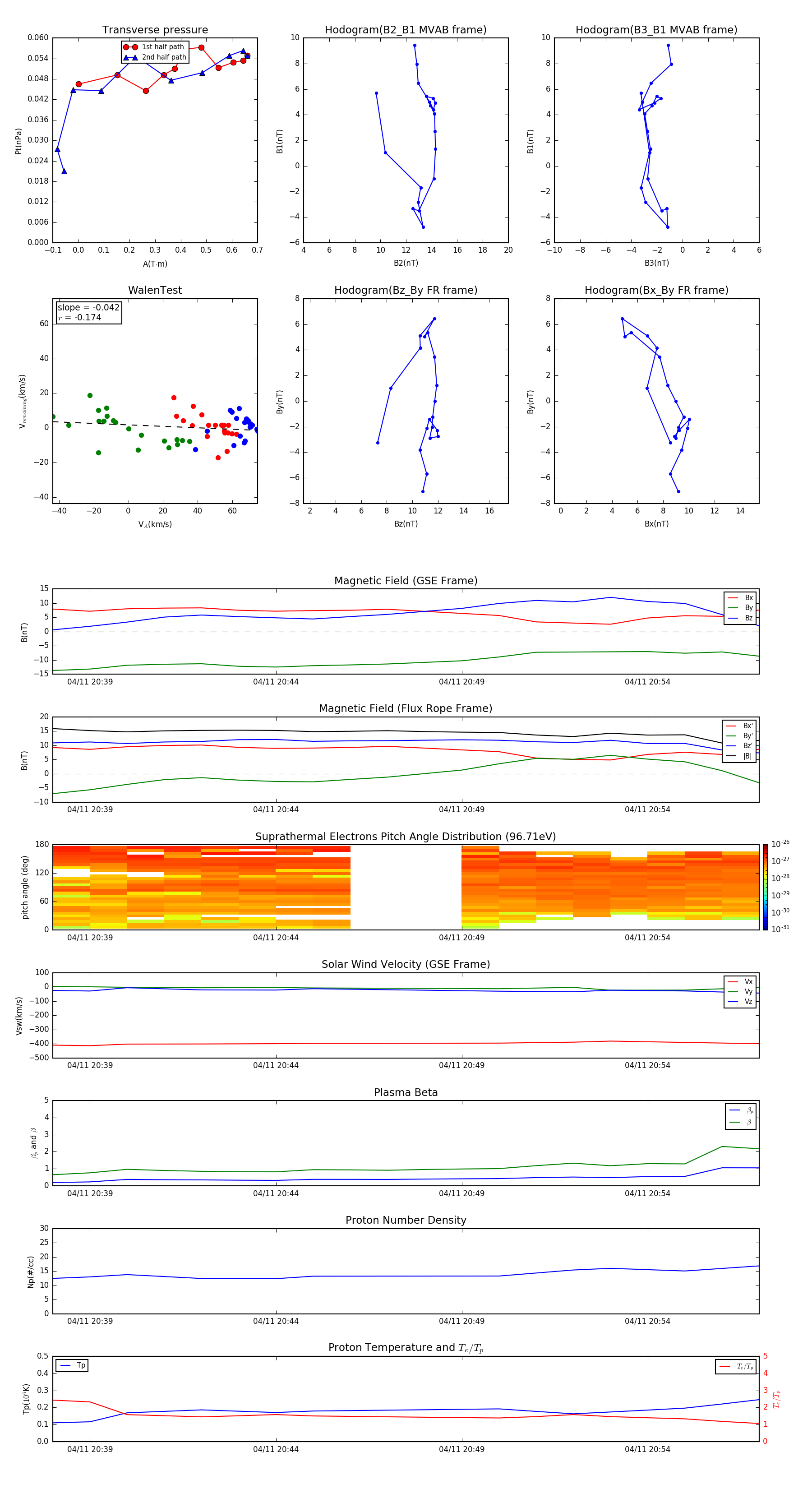Click 'Bx(nT)' x-axis label of hodogram
Image resolution: width=812 pixels, height=1489 pixels.
656,524
